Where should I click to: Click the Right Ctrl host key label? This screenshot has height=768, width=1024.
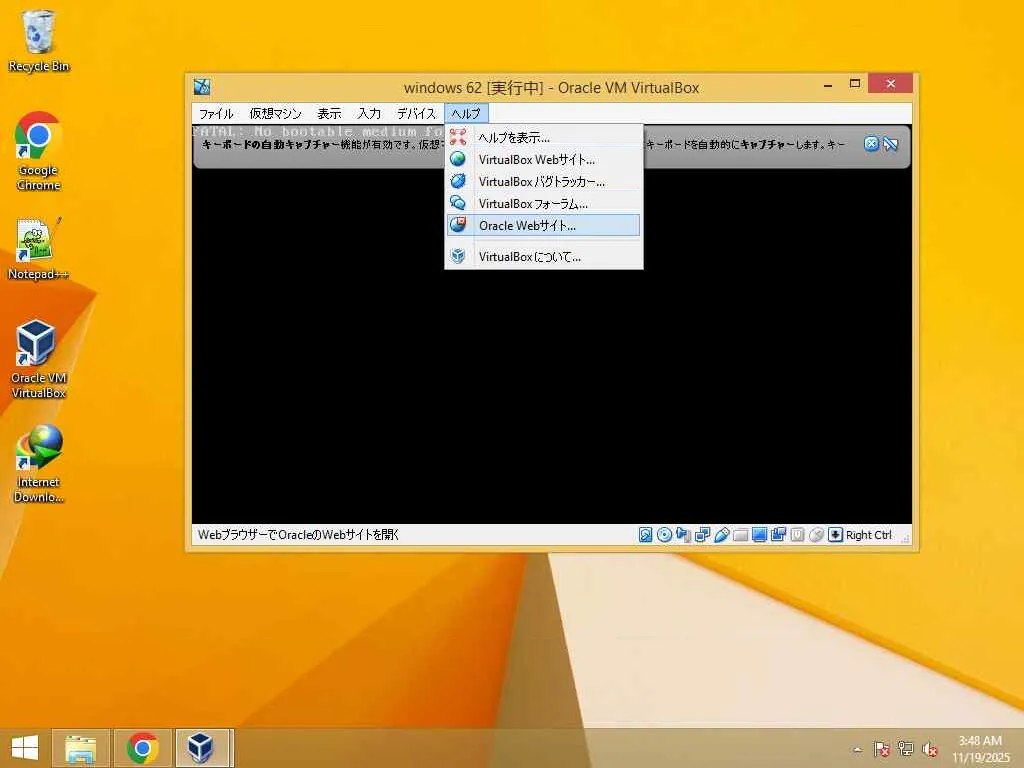coord(869,535)
